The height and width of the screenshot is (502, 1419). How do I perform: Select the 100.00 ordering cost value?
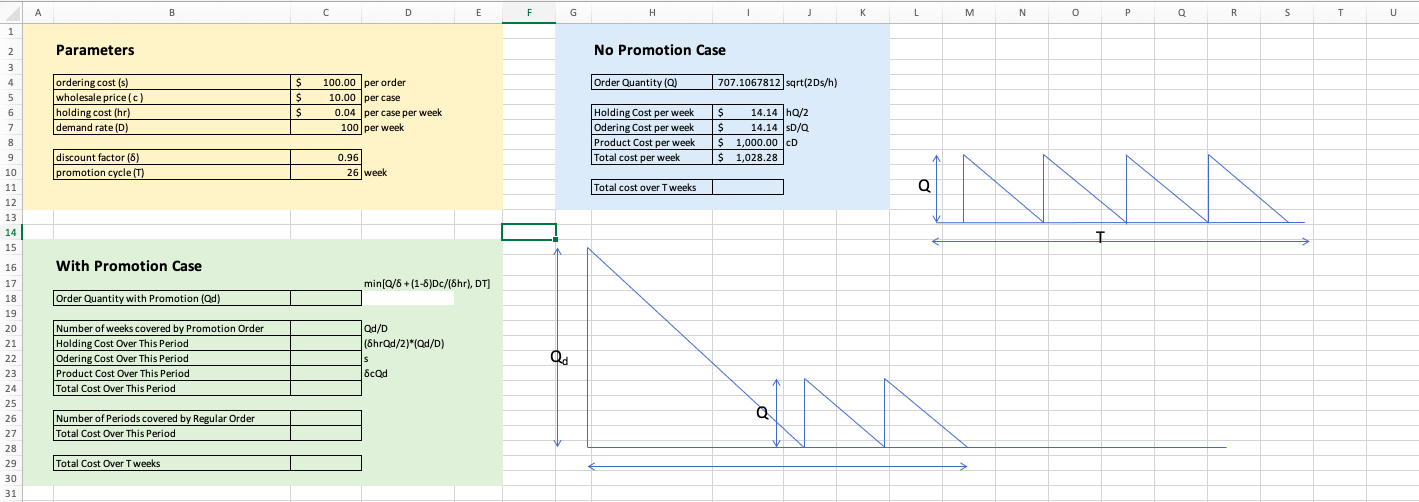coord(326,82)
